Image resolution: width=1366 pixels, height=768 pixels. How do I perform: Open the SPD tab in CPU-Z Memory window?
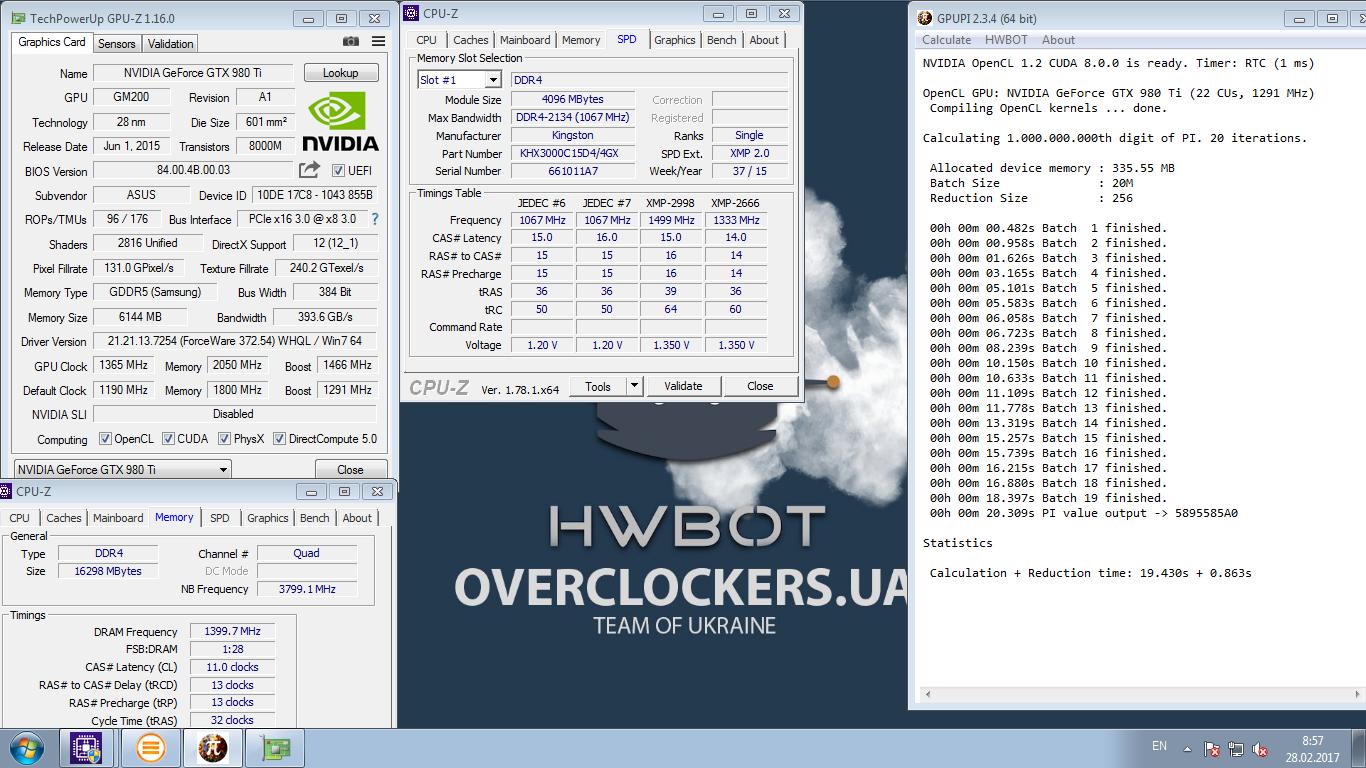[220, 518]
